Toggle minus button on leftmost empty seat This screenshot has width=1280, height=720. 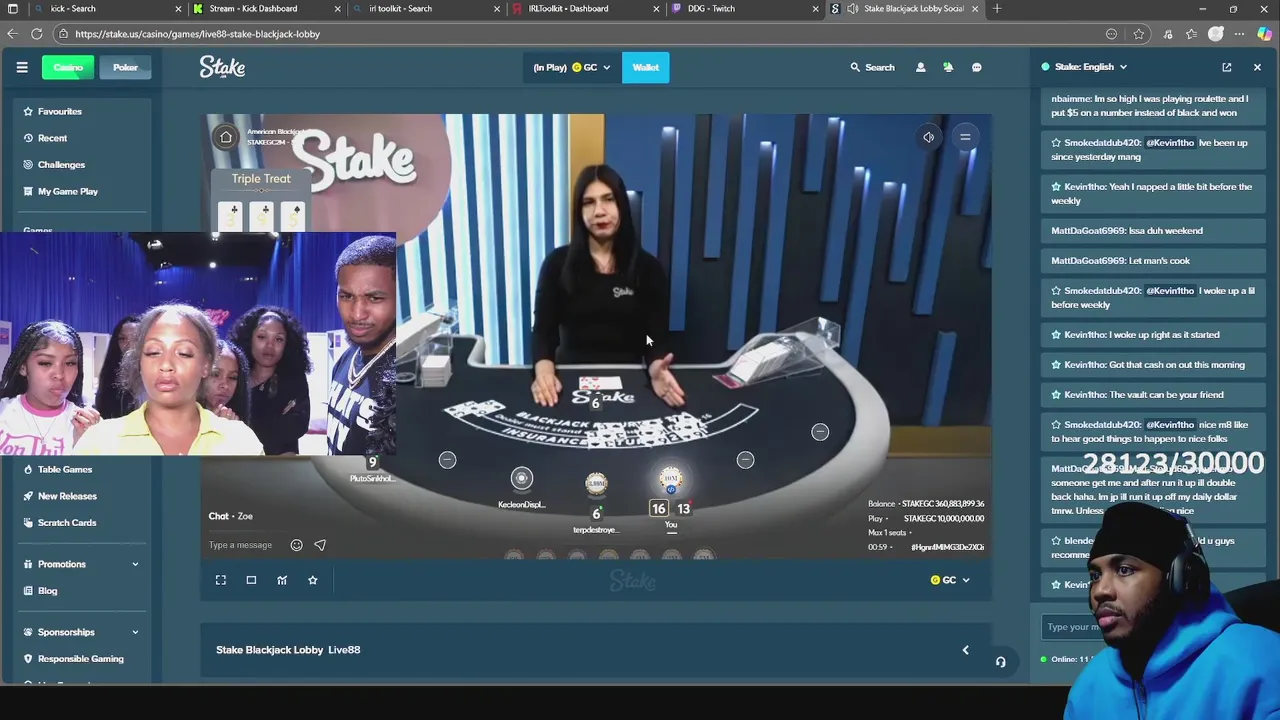pyautogui.click(x=447, y=460)
